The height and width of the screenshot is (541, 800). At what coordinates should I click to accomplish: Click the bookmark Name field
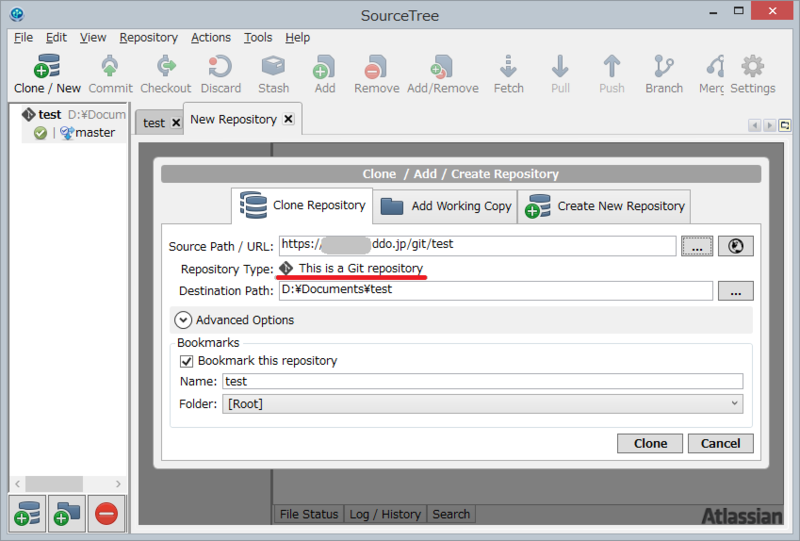[x=483, y=381]
